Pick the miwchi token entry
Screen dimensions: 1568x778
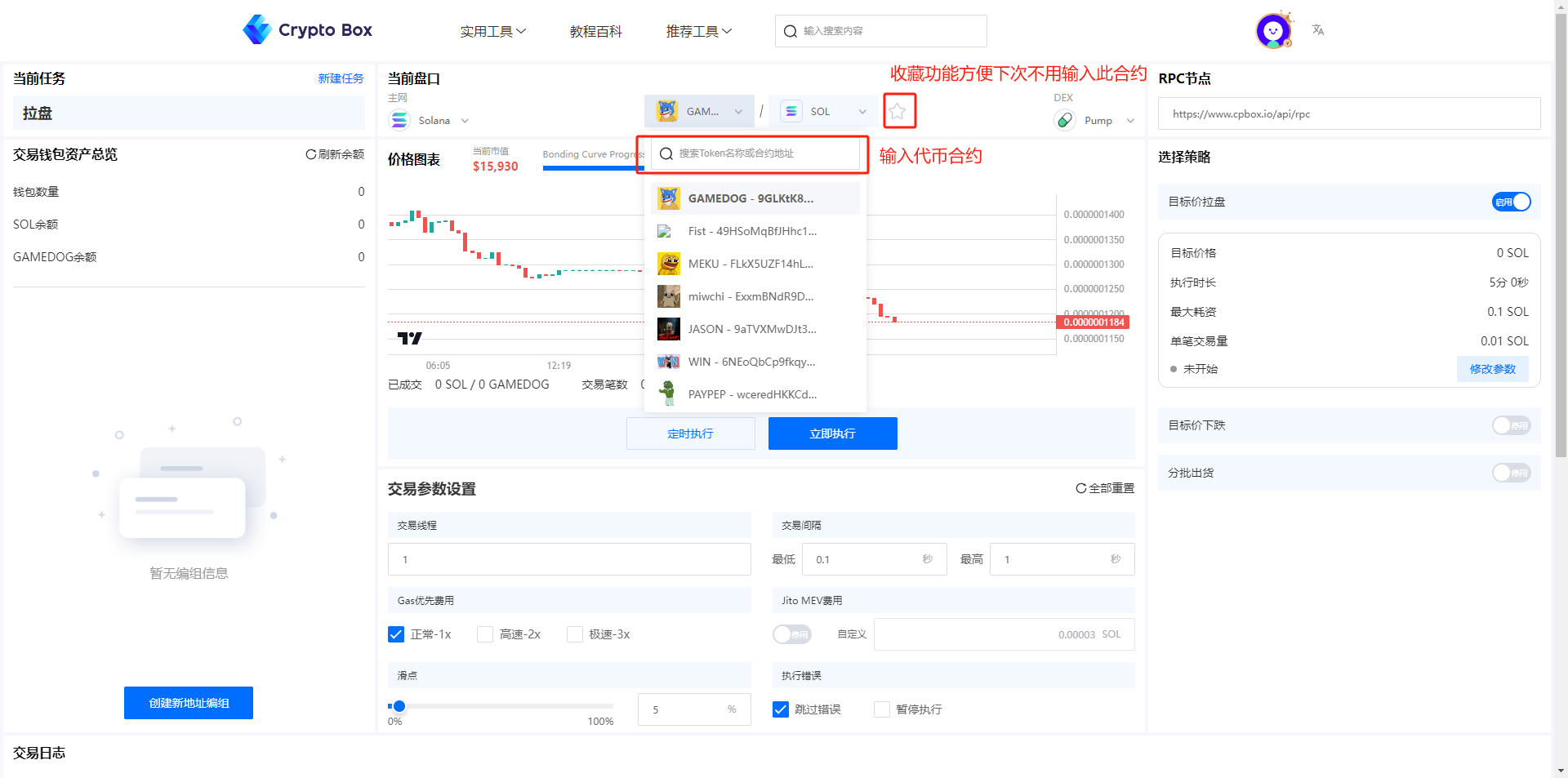(x=755, y=296)
